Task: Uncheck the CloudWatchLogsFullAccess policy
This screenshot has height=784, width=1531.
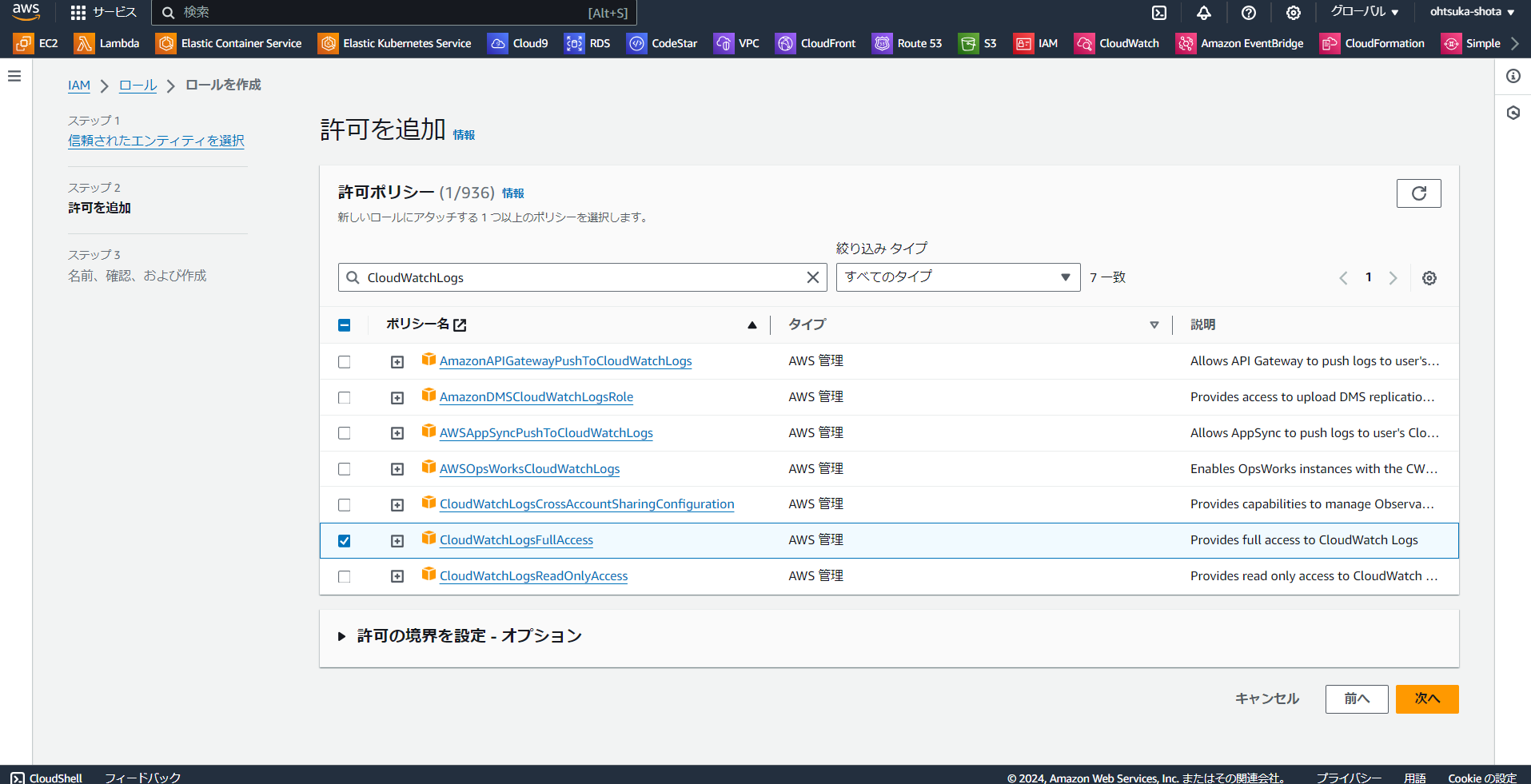Action: click(x=344, y=540)
